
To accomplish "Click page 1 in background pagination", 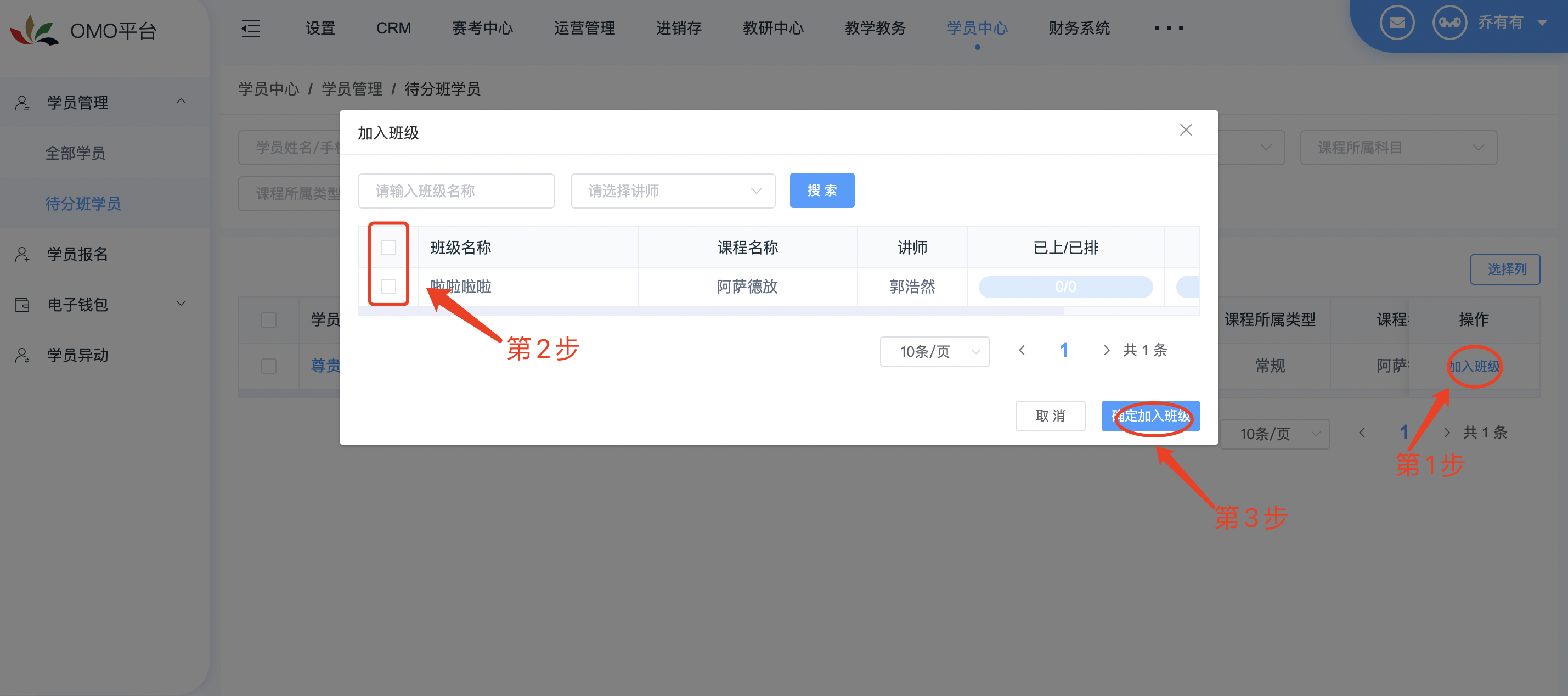I will 1403,433.
